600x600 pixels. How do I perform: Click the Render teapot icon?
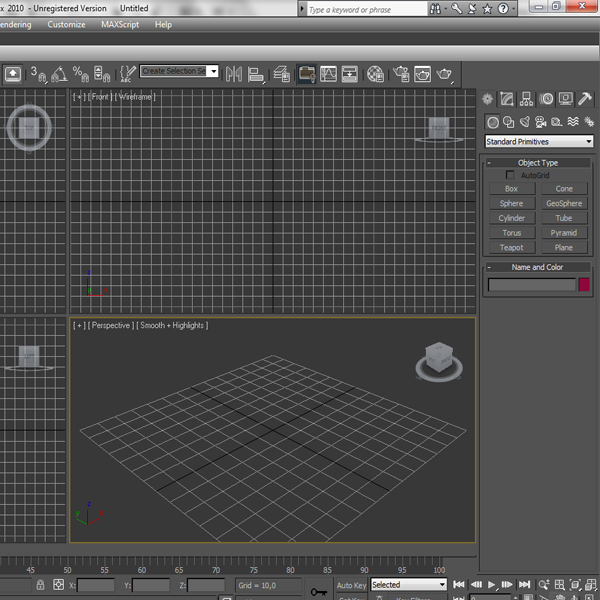[x=445, y=74]
